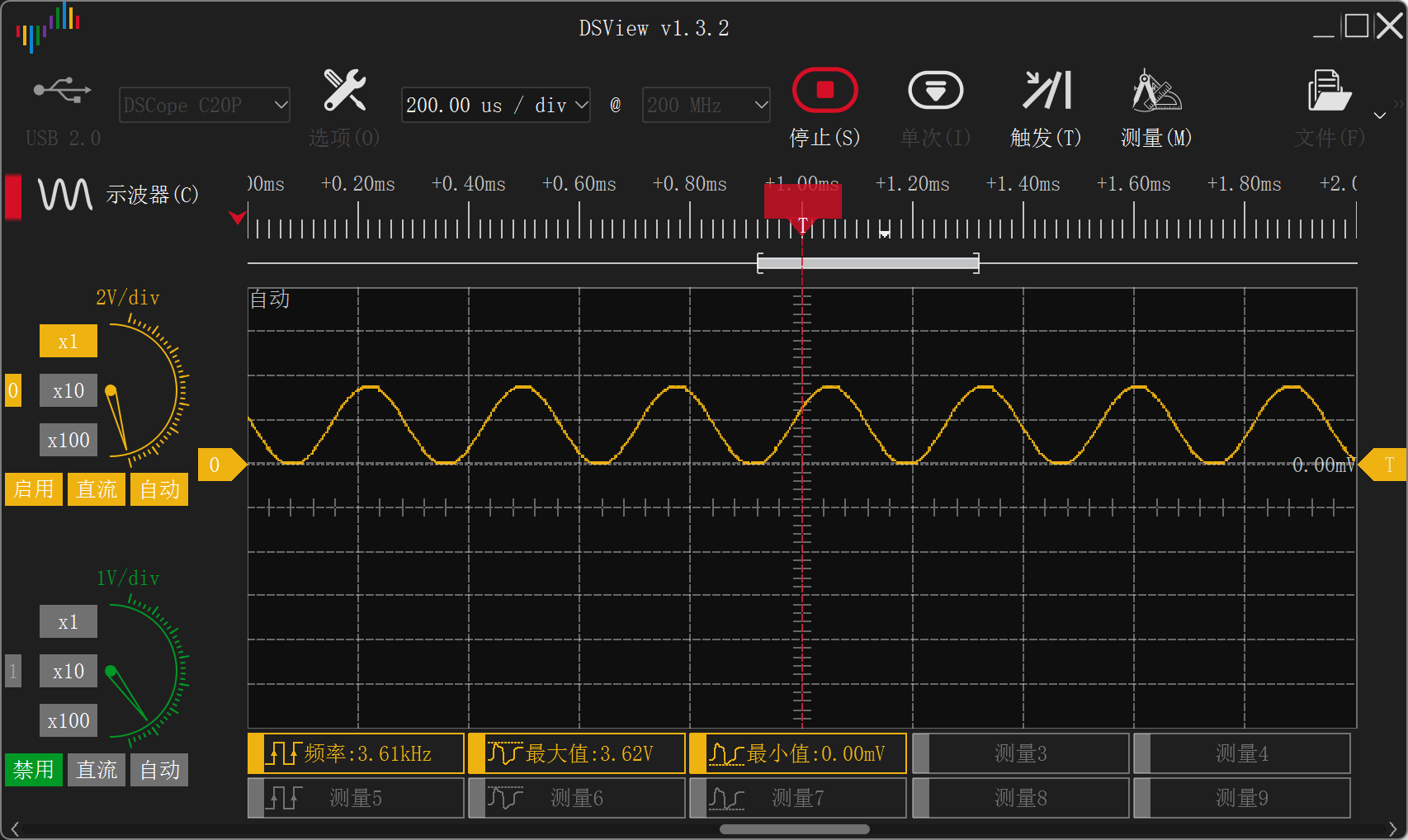The width and height of the screenshot is (1408, 840).
Task: Click the DSView colorful logo icon
Action: point(48,27)
